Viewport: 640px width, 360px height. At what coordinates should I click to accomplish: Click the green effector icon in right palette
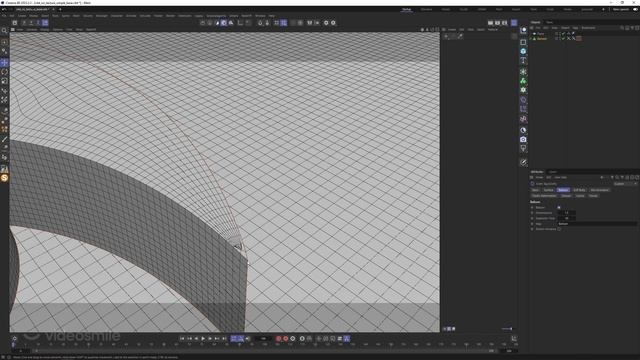coord(523,81)
